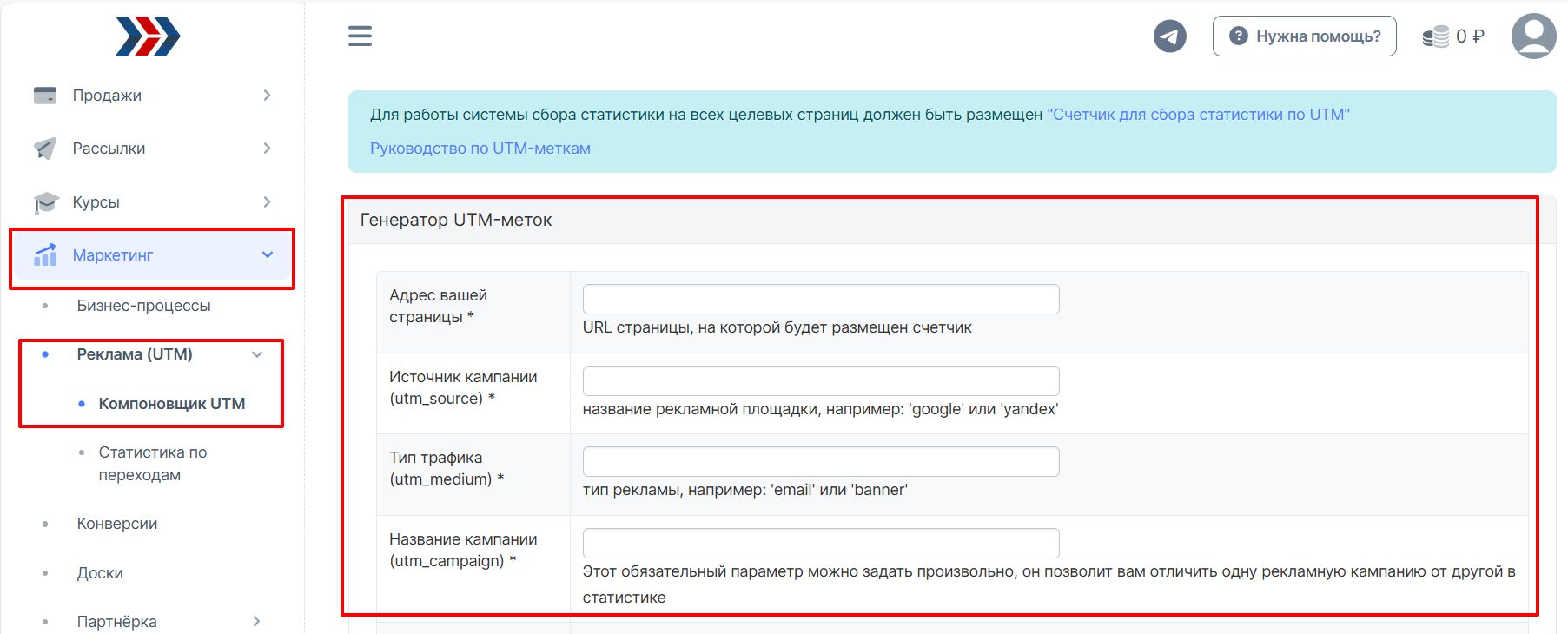Open Компоновщик UTM page

[x=172, y=404]
